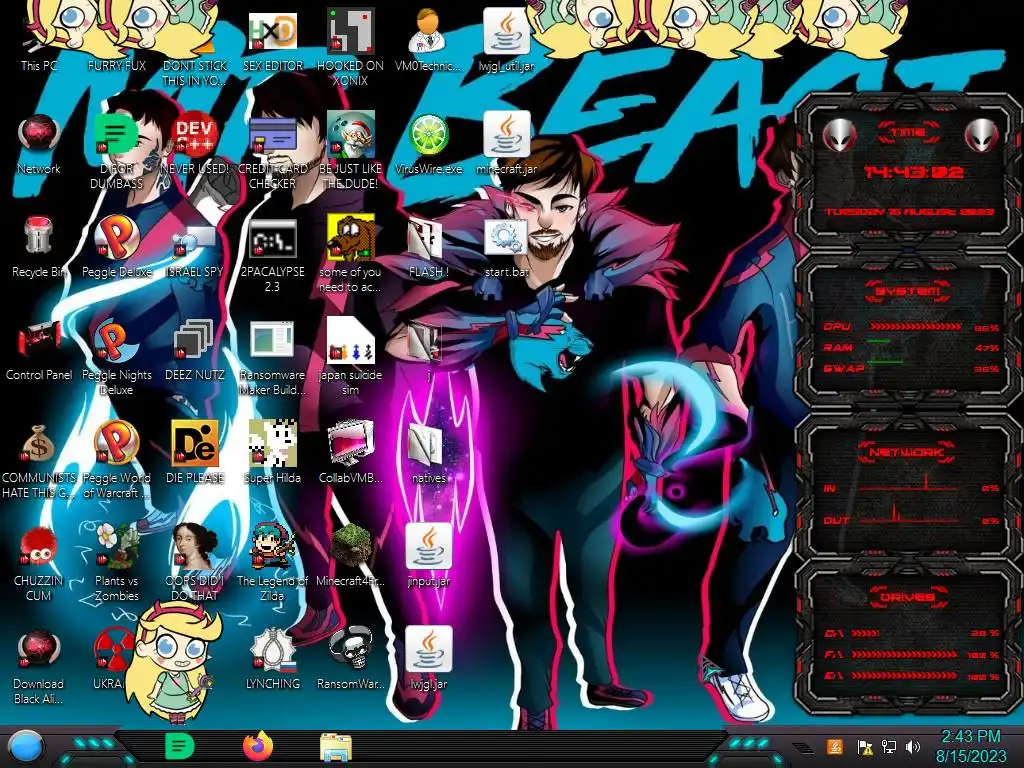The image size is (1024, 768).
Task: Open the Download Black Ali... shortcut
Action: point(39,667)
